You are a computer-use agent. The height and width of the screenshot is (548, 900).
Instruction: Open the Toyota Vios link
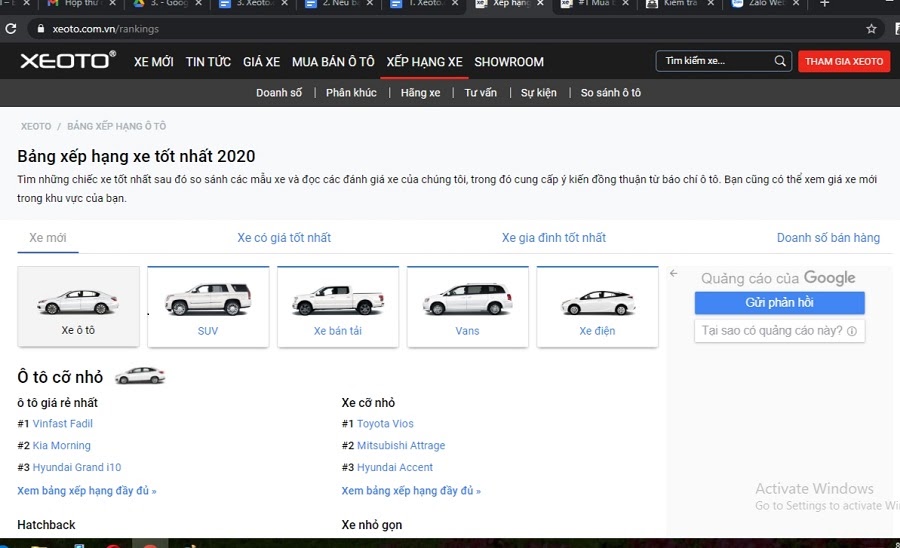(x=385, y=424)
